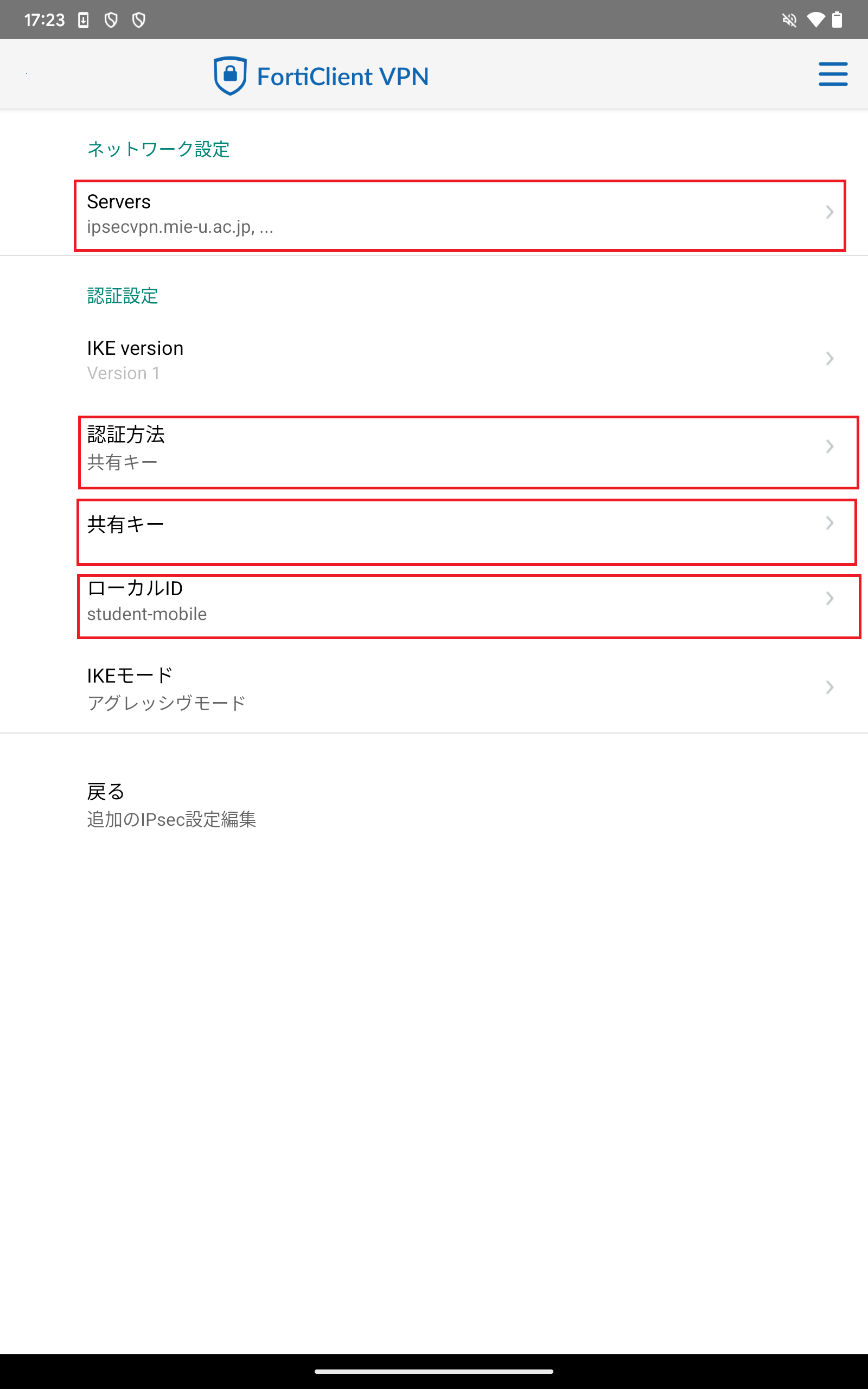Tap the second shield notification icon
The width and height of the screenshot is (868, 1389).
(x=138, y=20)
